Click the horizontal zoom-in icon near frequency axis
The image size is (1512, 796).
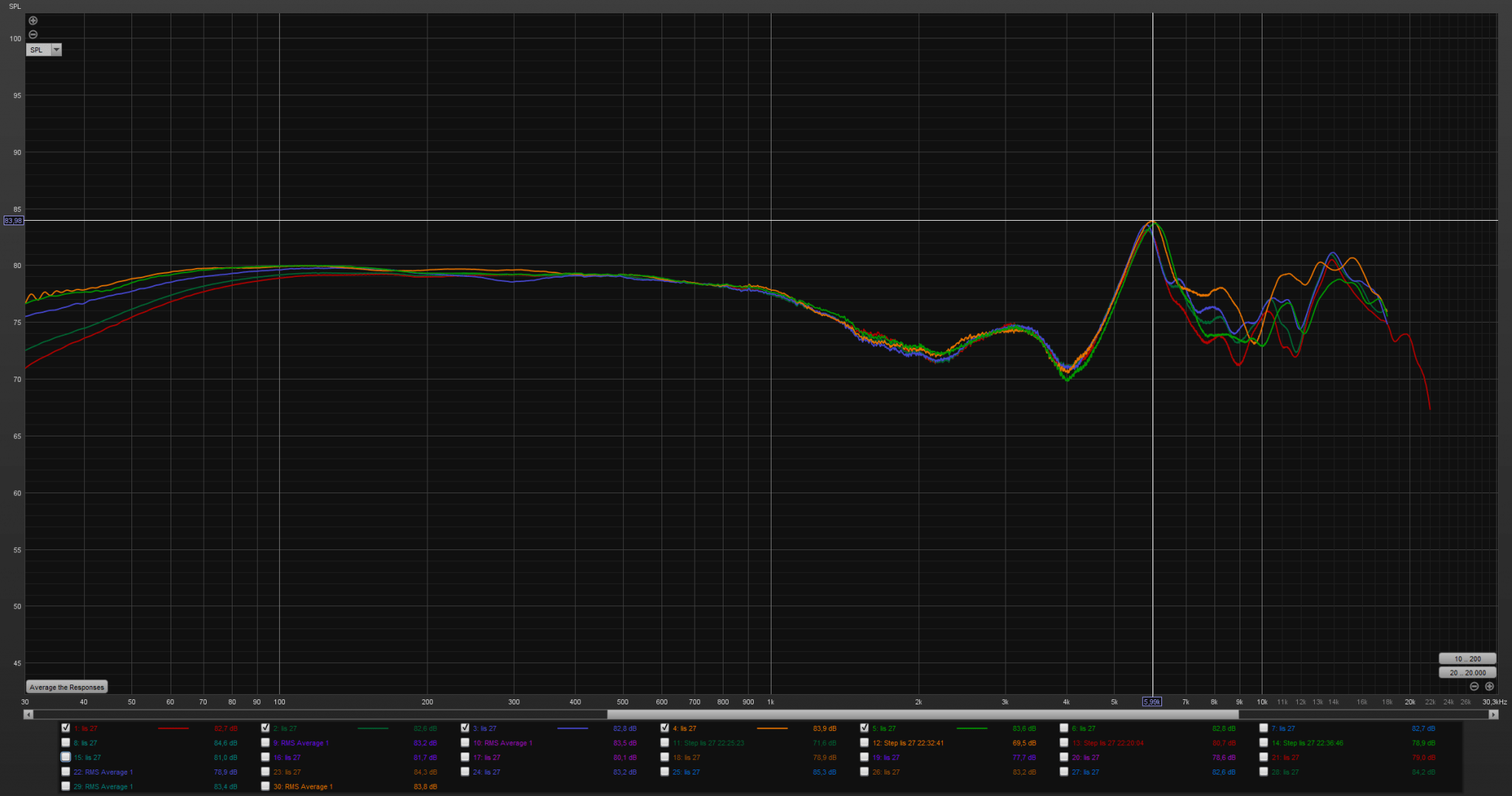point(1489,686)
